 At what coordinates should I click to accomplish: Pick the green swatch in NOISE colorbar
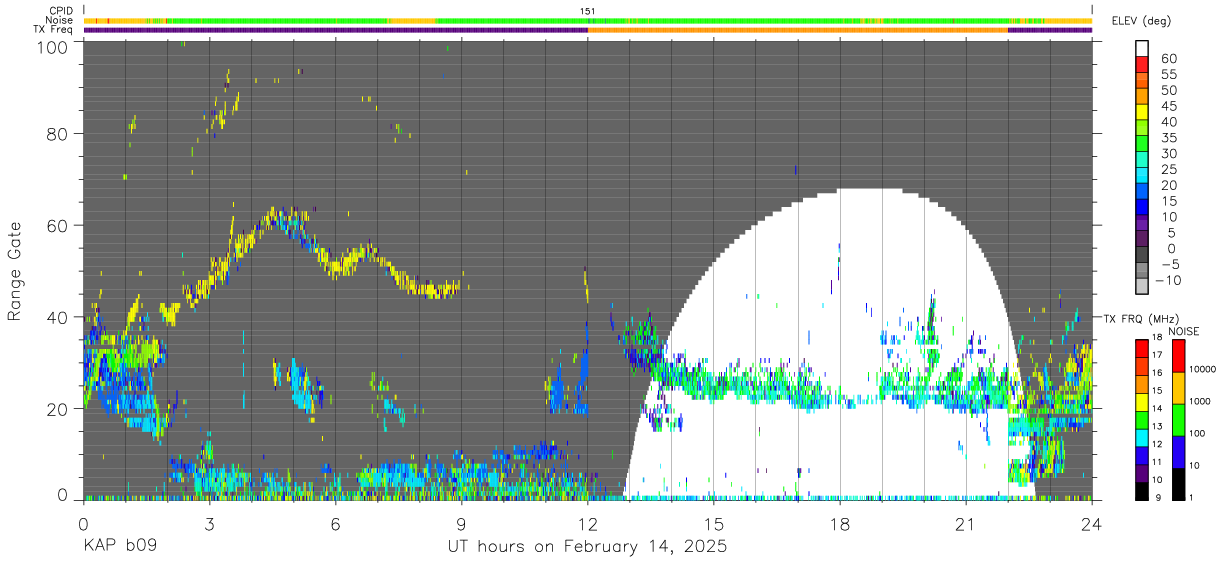pyautogui.click(x=1178, y=419)
